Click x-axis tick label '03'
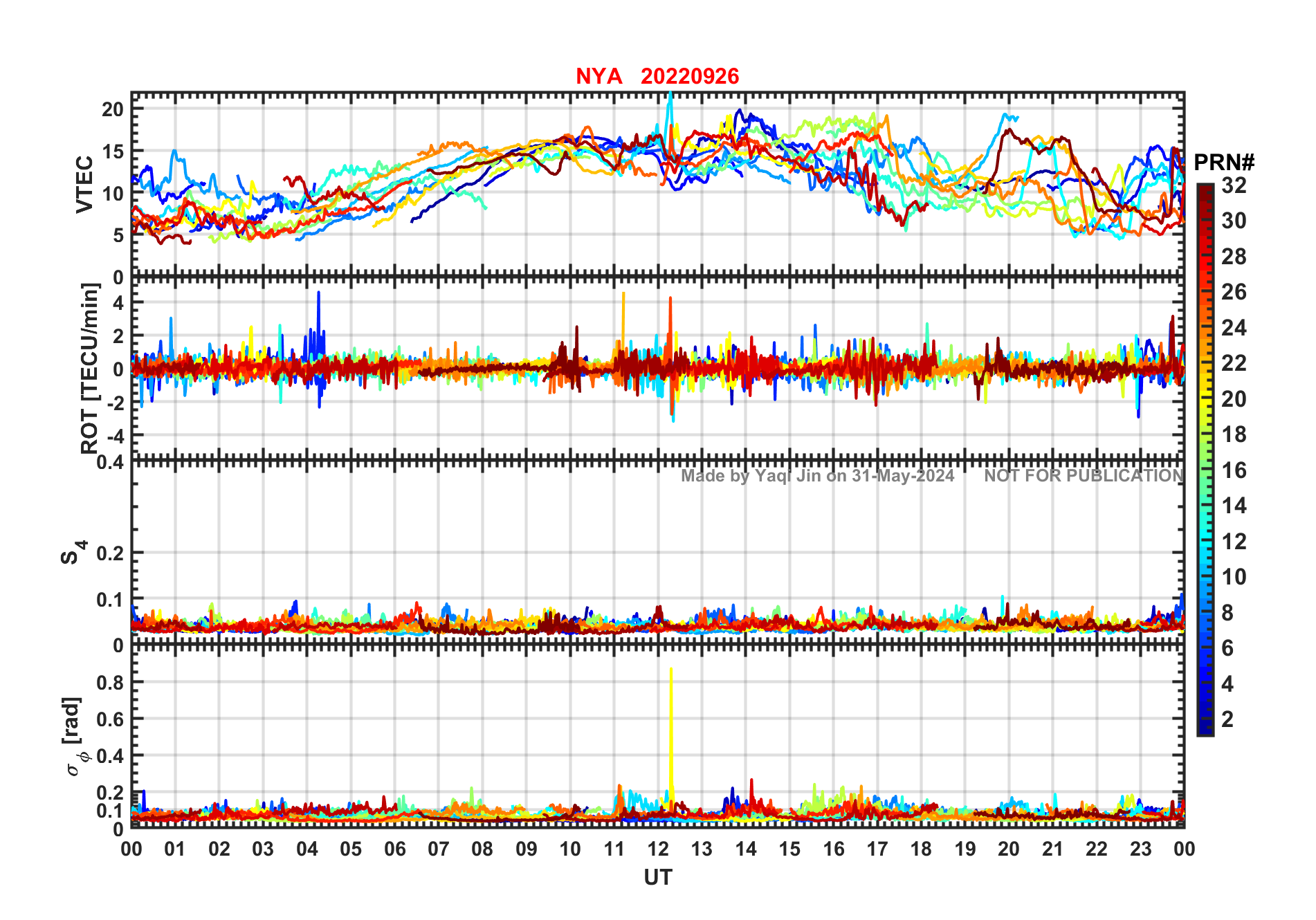 [x=263, y=849]
